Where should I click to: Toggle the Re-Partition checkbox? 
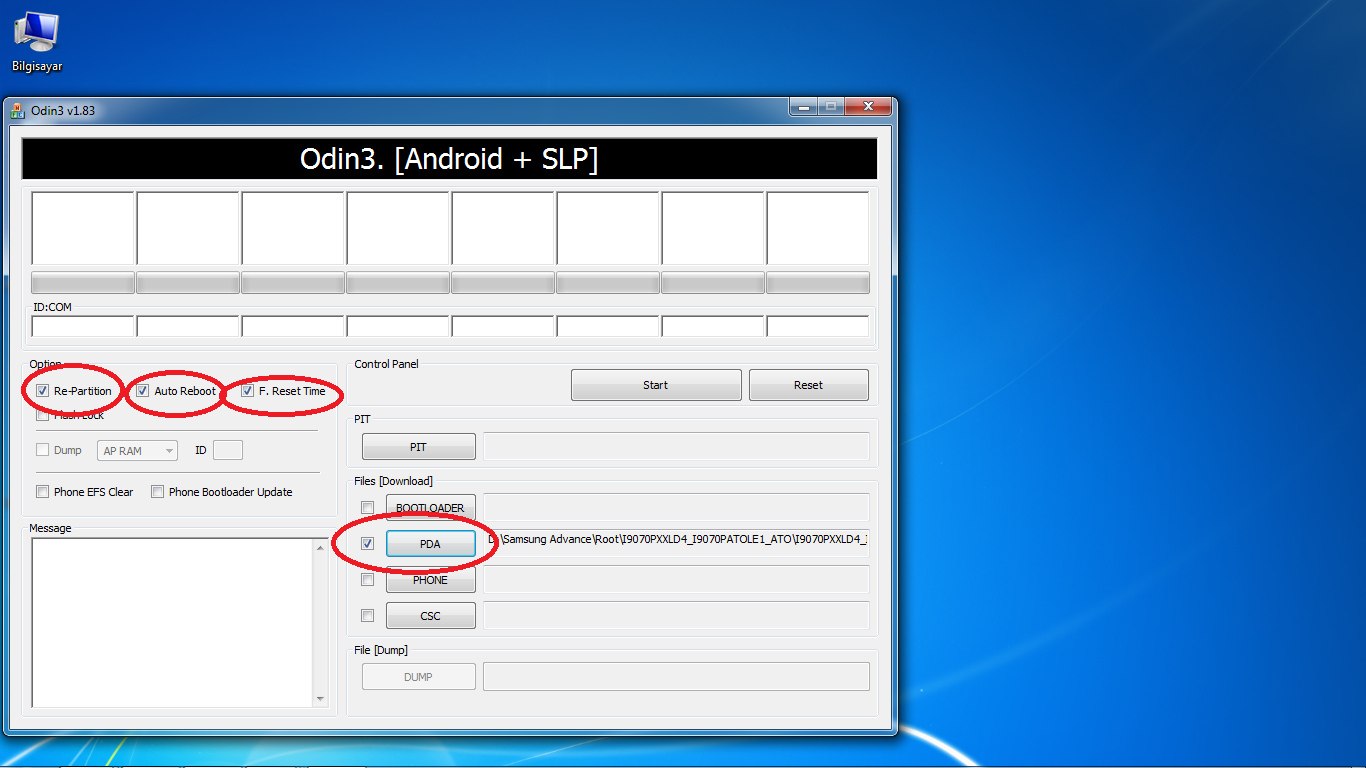click(42, 391)
